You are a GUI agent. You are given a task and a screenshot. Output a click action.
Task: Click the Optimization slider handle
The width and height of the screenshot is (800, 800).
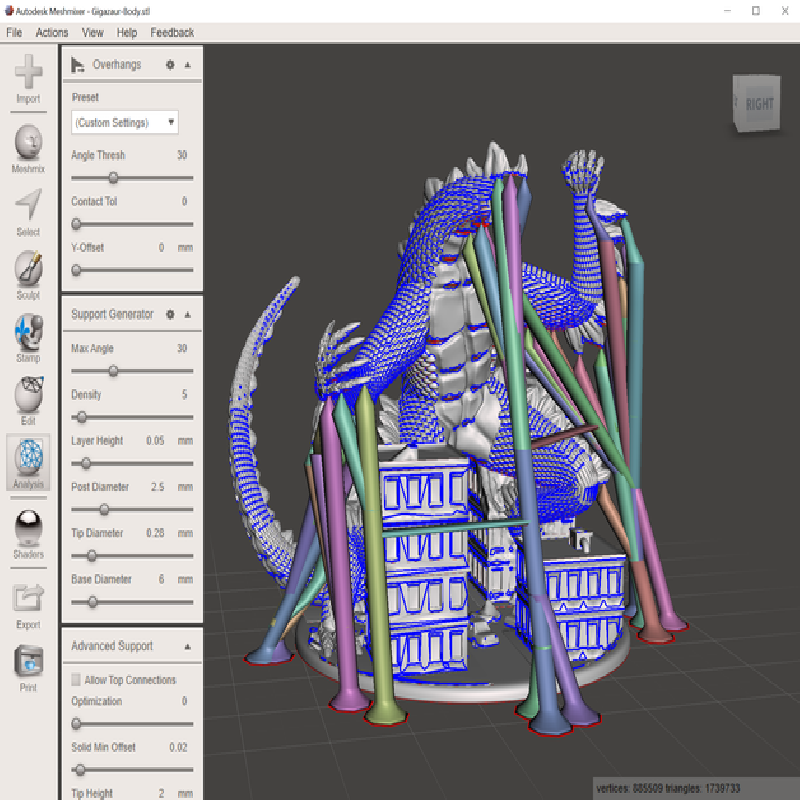click(x=76, y=723)
